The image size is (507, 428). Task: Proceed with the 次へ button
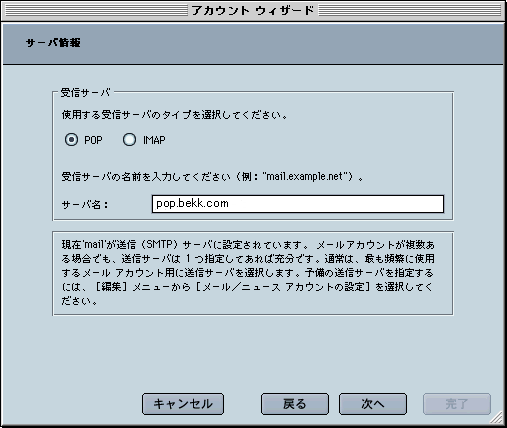tap(373, 404)
